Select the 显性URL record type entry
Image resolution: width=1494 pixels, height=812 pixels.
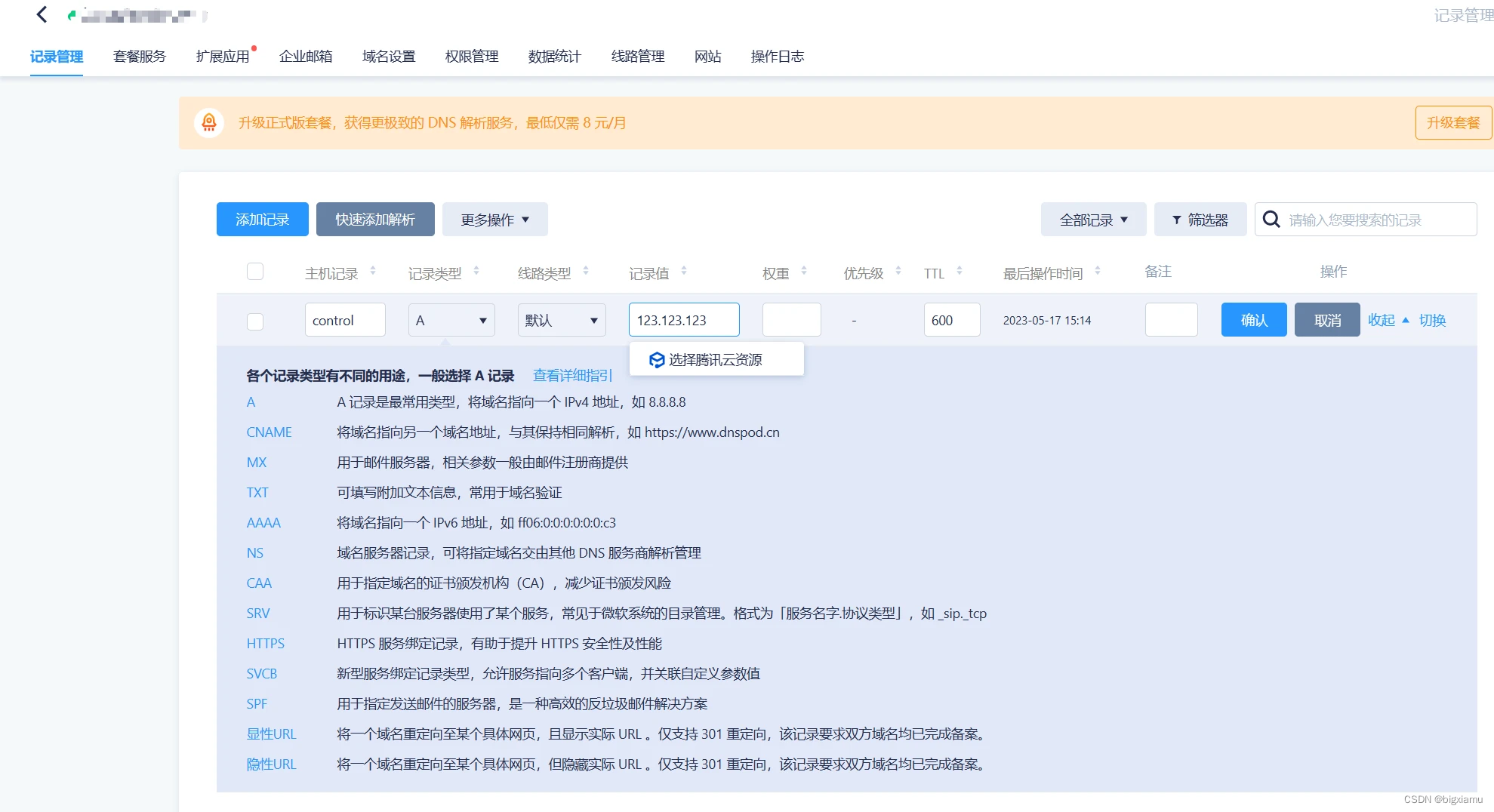coord(271,734)
